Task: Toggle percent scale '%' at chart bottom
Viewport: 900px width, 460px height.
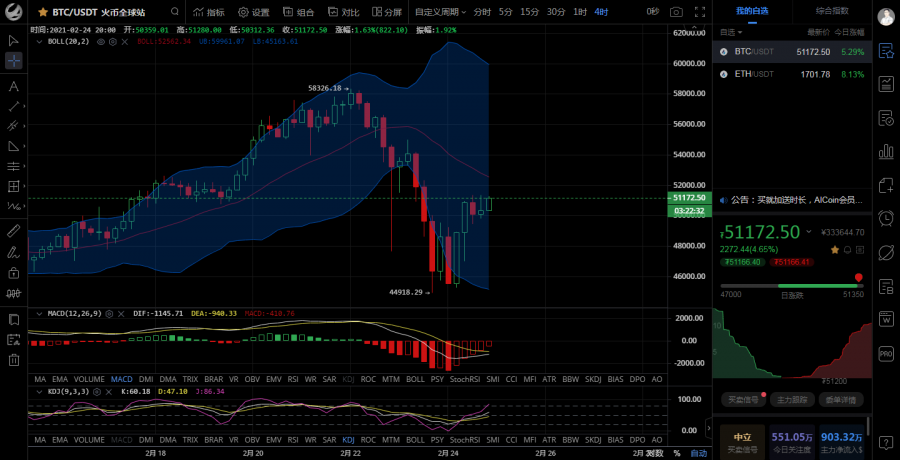Action: pyautogui.click(x=676, y=453)
